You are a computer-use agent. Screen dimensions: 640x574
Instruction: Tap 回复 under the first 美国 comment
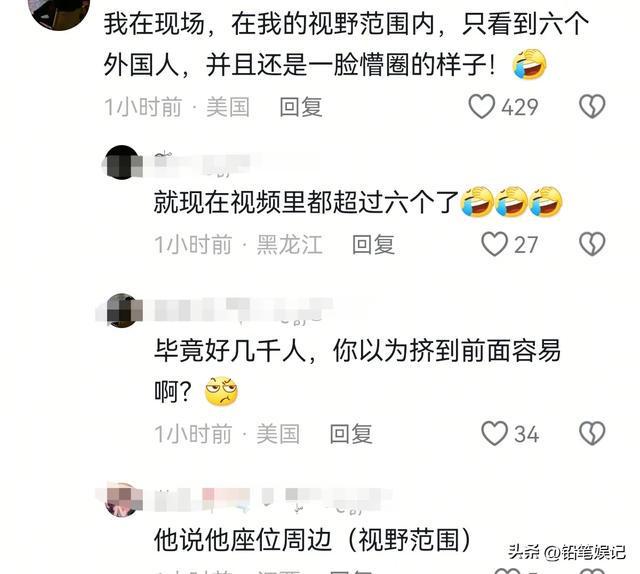[x=301, y=107]
